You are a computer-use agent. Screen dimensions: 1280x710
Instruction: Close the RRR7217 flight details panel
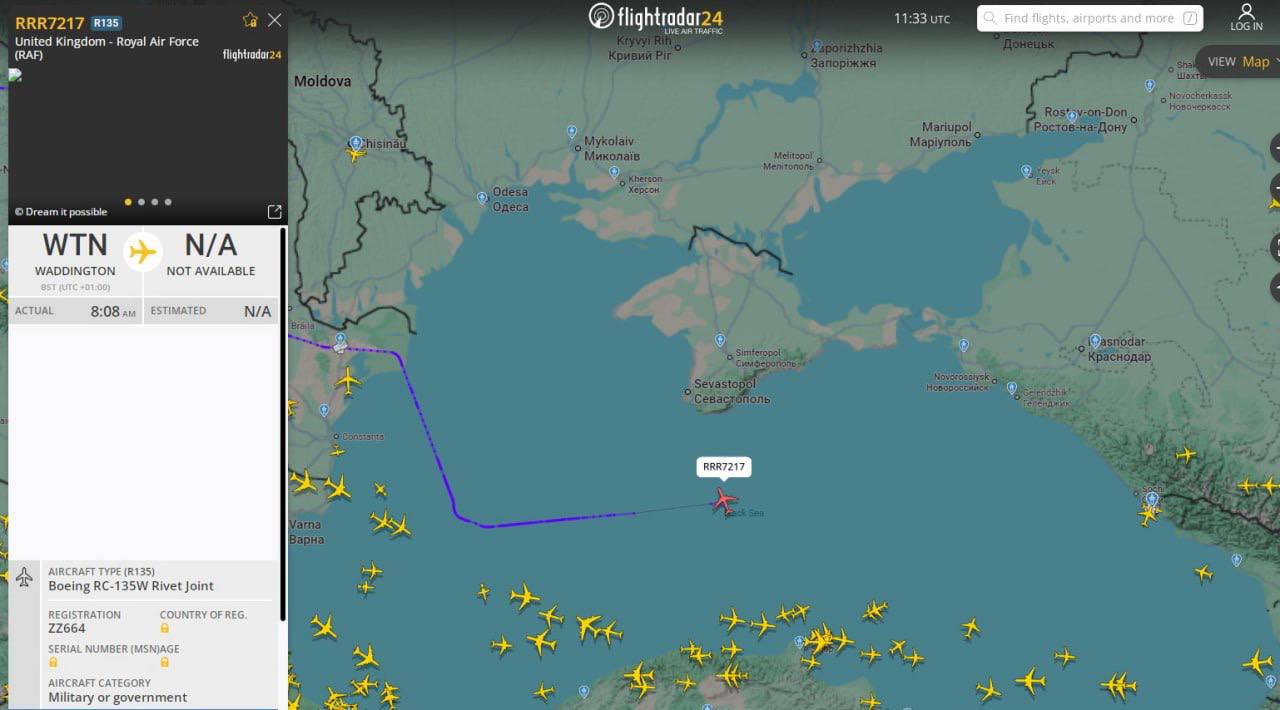click(x=274, y=20)
